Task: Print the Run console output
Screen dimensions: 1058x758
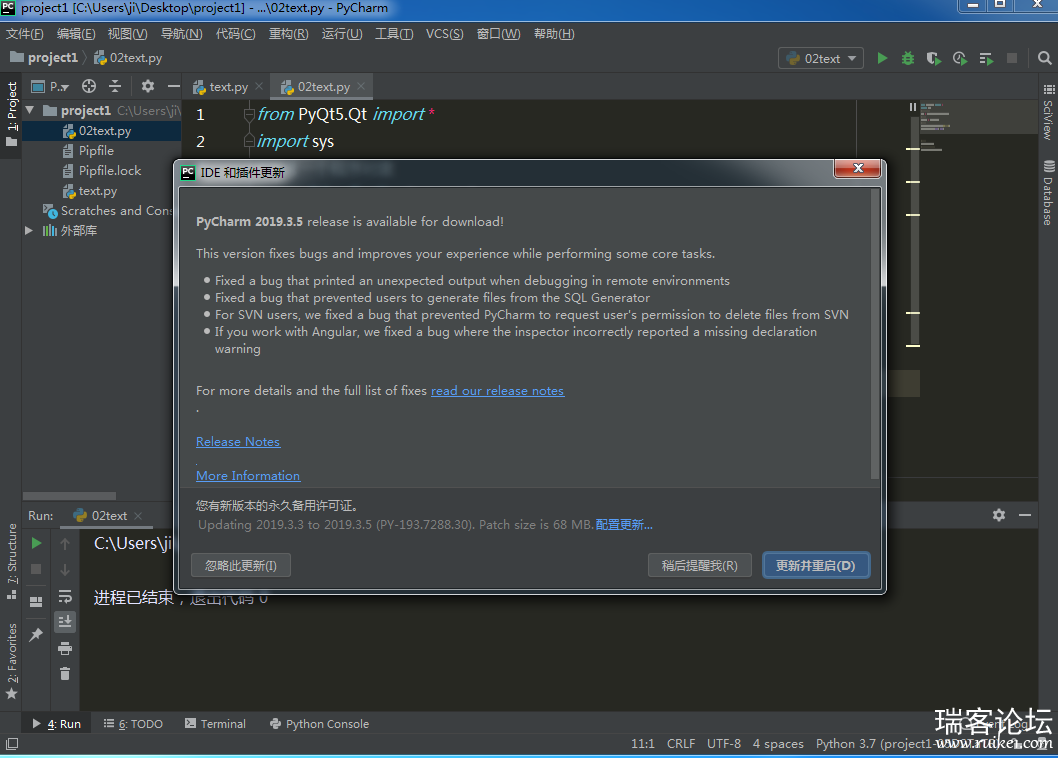Action: (65, 649)
